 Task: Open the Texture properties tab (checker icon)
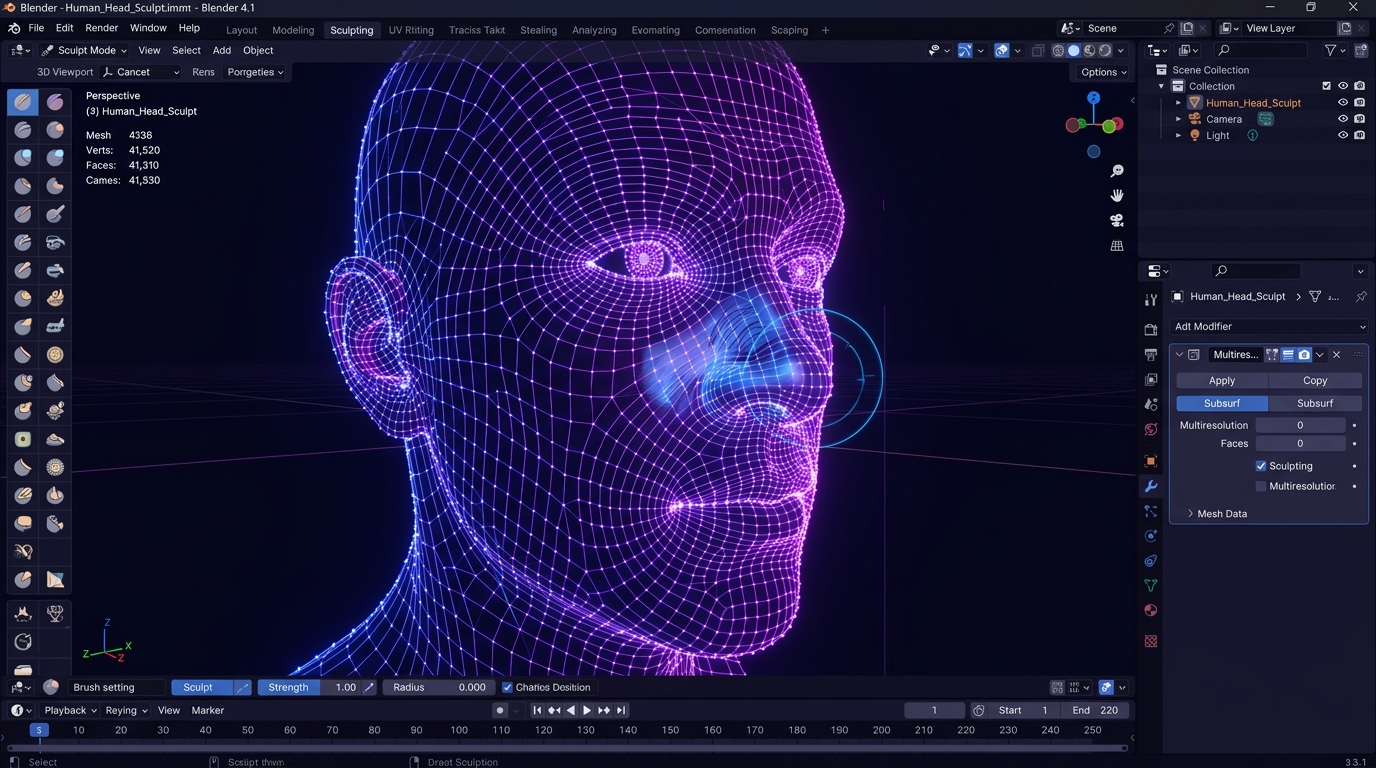pyautogui.click(x=1151, y=641)
